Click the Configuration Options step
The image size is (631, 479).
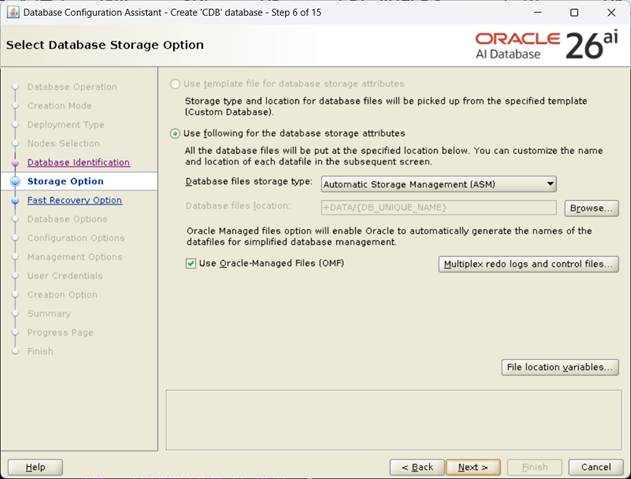click(x=76, y=238)
